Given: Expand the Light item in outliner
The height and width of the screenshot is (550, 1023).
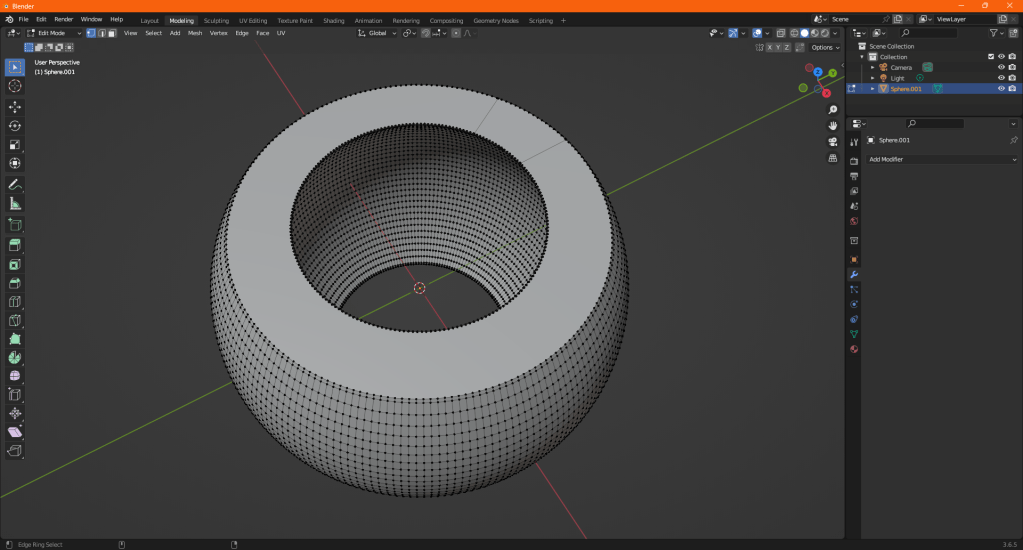Looking at the screenshot, I should 873,78.
